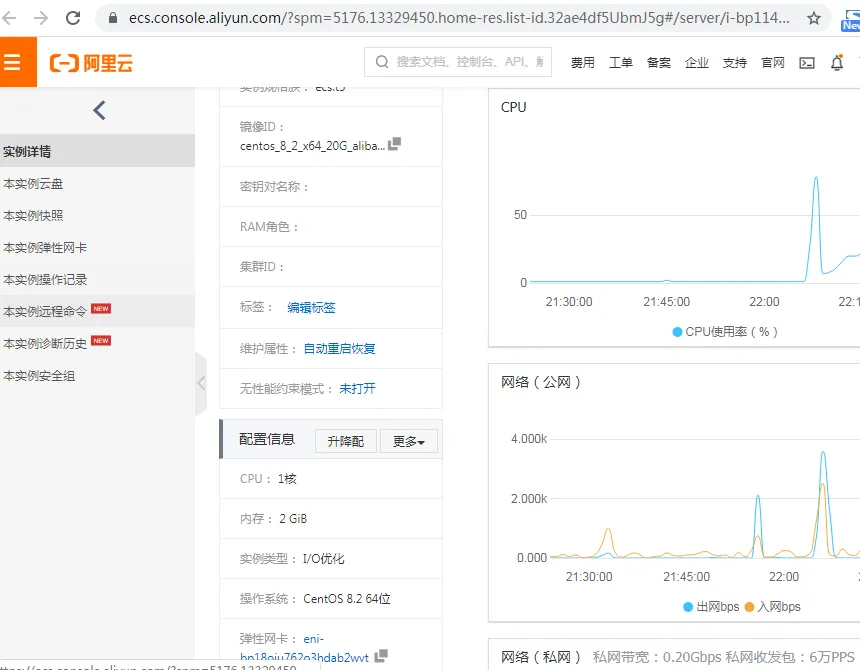Click the 2 GiB memory value
This screenshot has height=670, width=860.
click(x=293, y=519)
